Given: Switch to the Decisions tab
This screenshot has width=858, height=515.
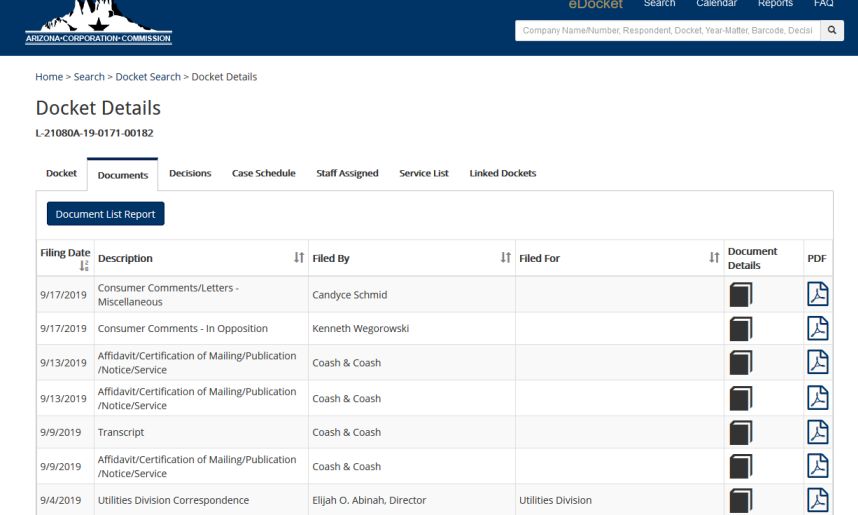Looking at the screenshot, I should (x=190, y=173).
